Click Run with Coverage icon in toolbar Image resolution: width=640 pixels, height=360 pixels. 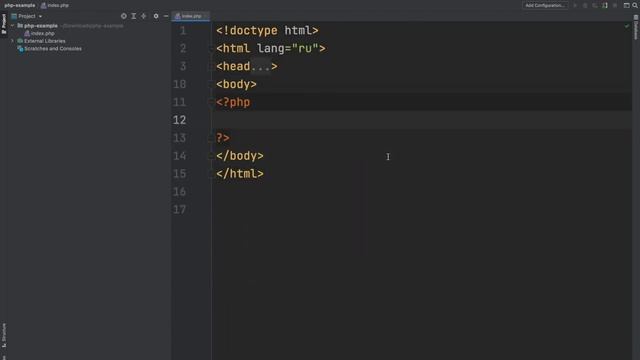[x=595, y=5]
